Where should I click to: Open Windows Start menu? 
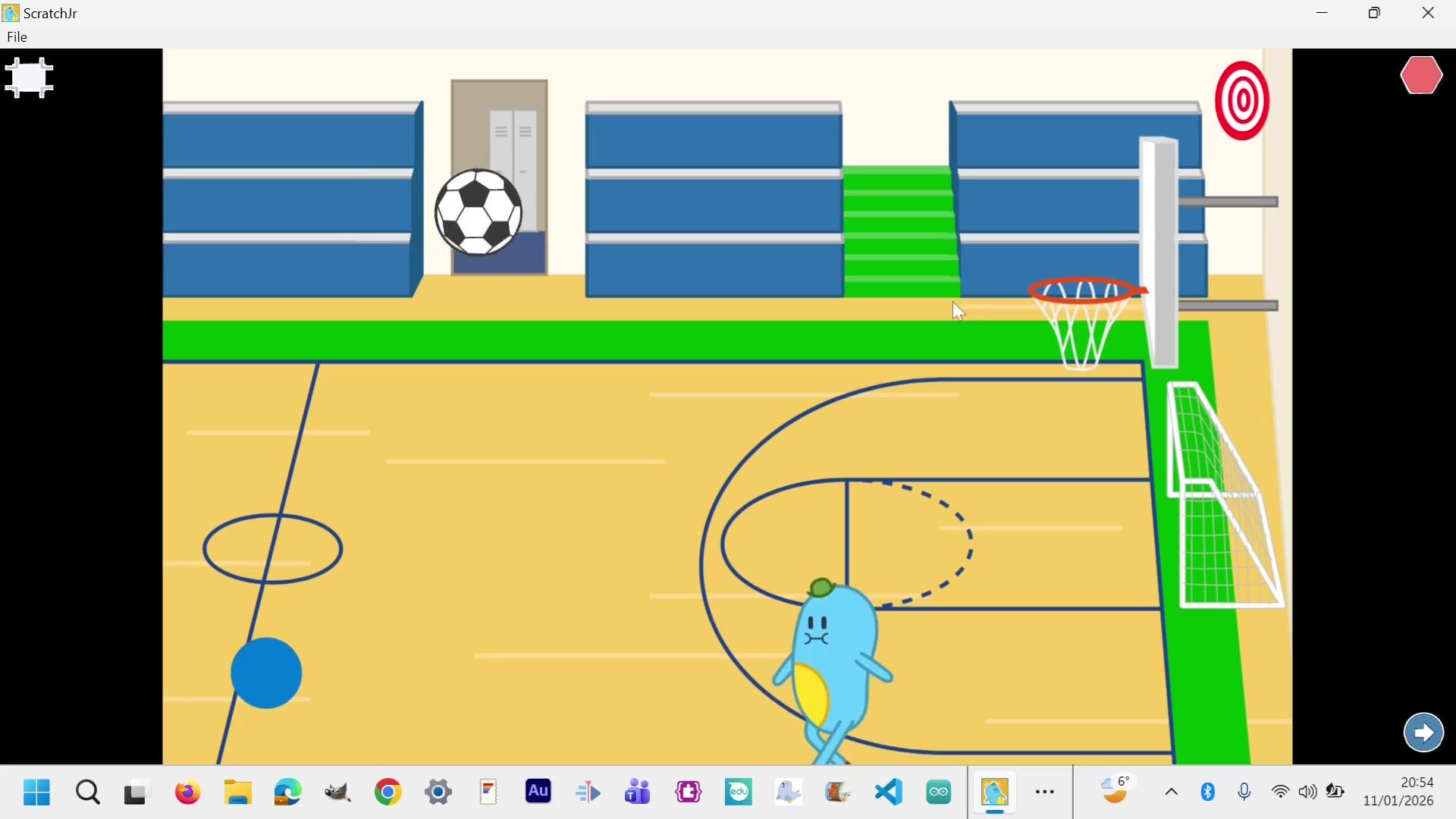point(36,792)
